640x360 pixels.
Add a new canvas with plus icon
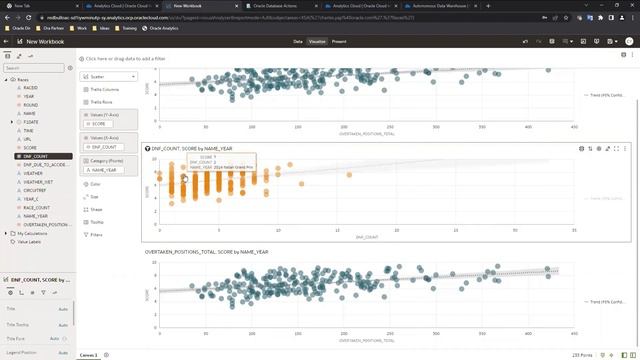tap(106, 355)
